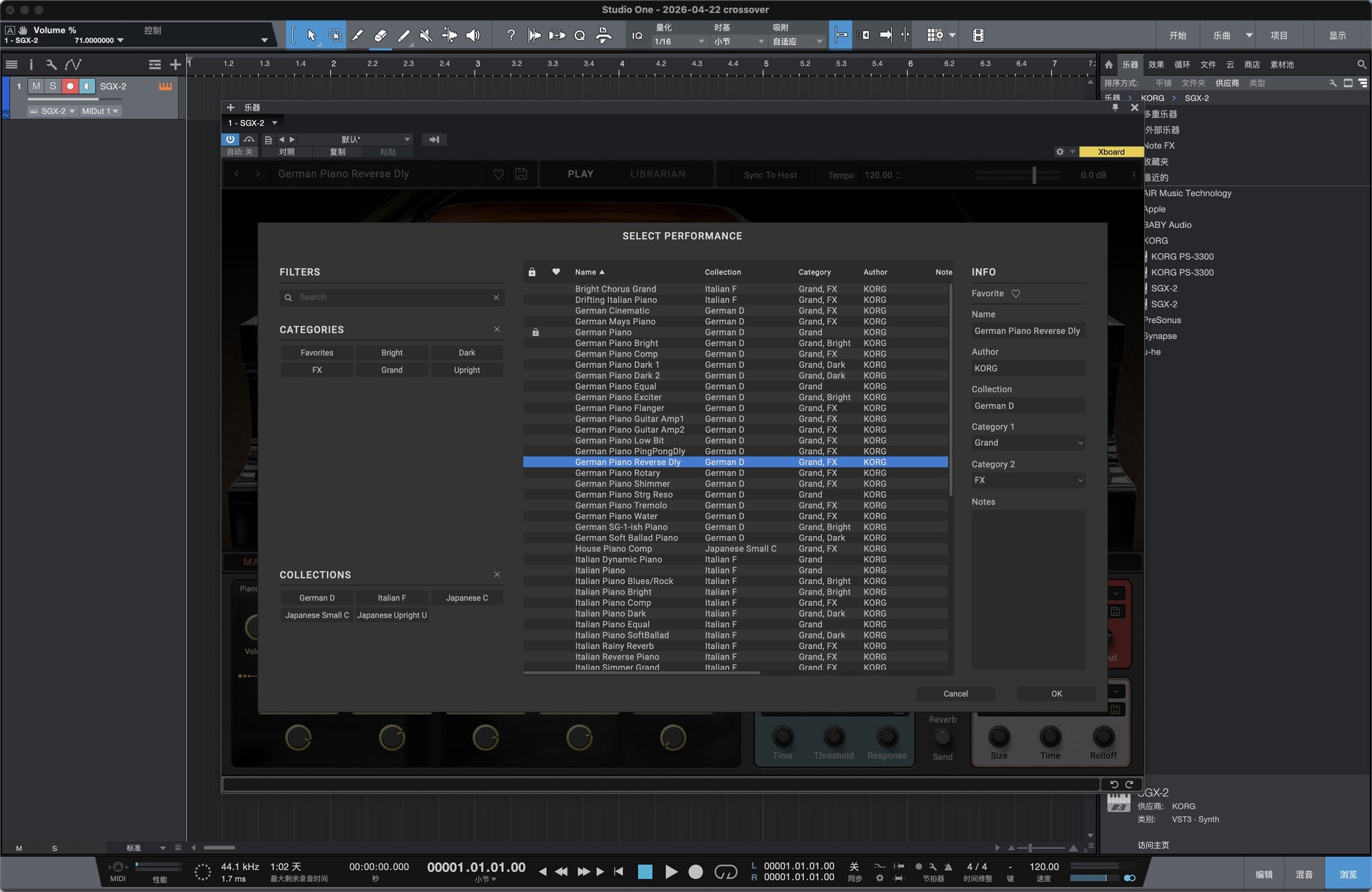The width and height of the screenshot is (1372, 892).
Task: Open the Category 1 Grand dropdown
Action: click(1028, 443)
